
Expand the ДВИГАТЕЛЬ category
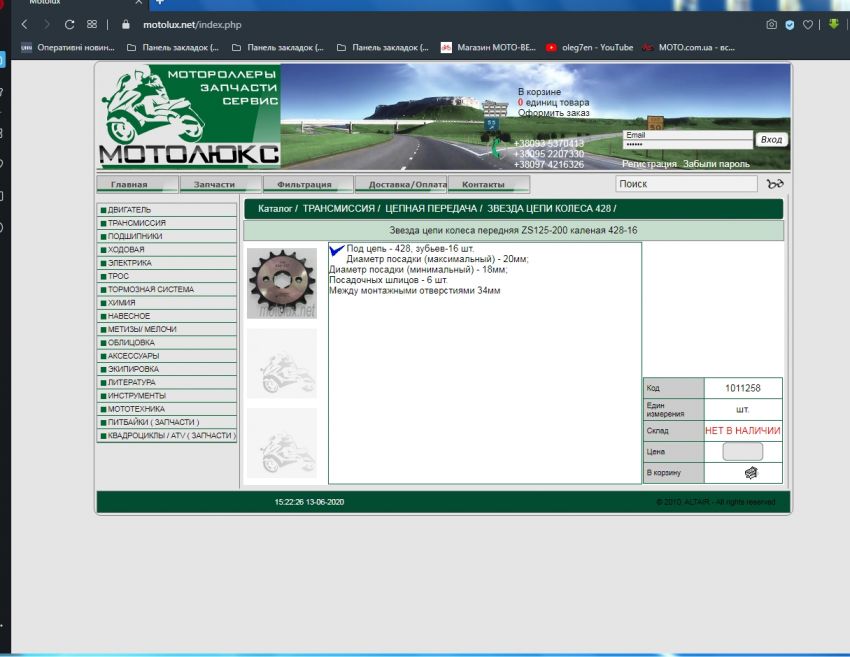[130, 210]
